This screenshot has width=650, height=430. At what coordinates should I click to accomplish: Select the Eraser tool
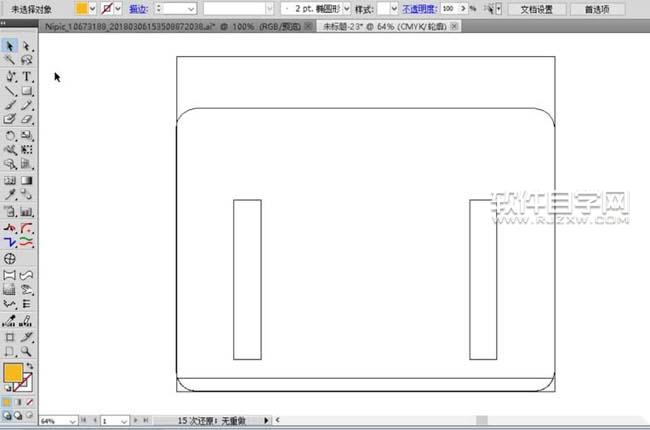coord(27,119)
